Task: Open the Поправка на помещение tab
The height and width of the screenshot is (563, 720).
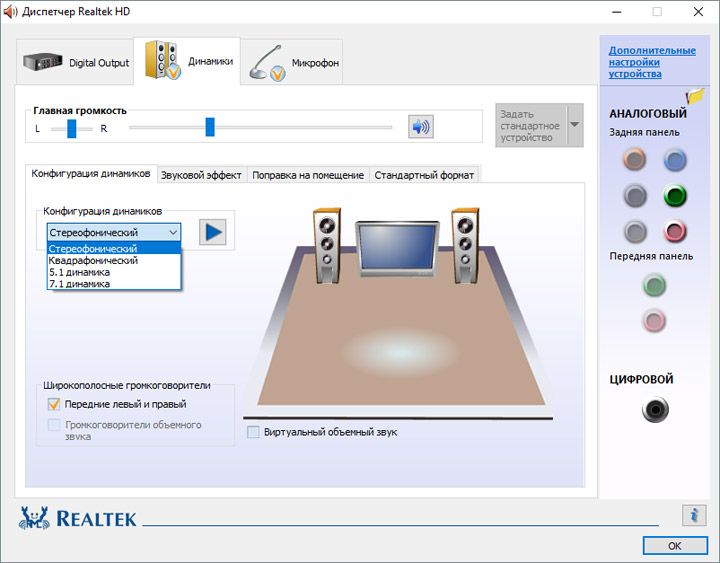Action: coord(308,175)
